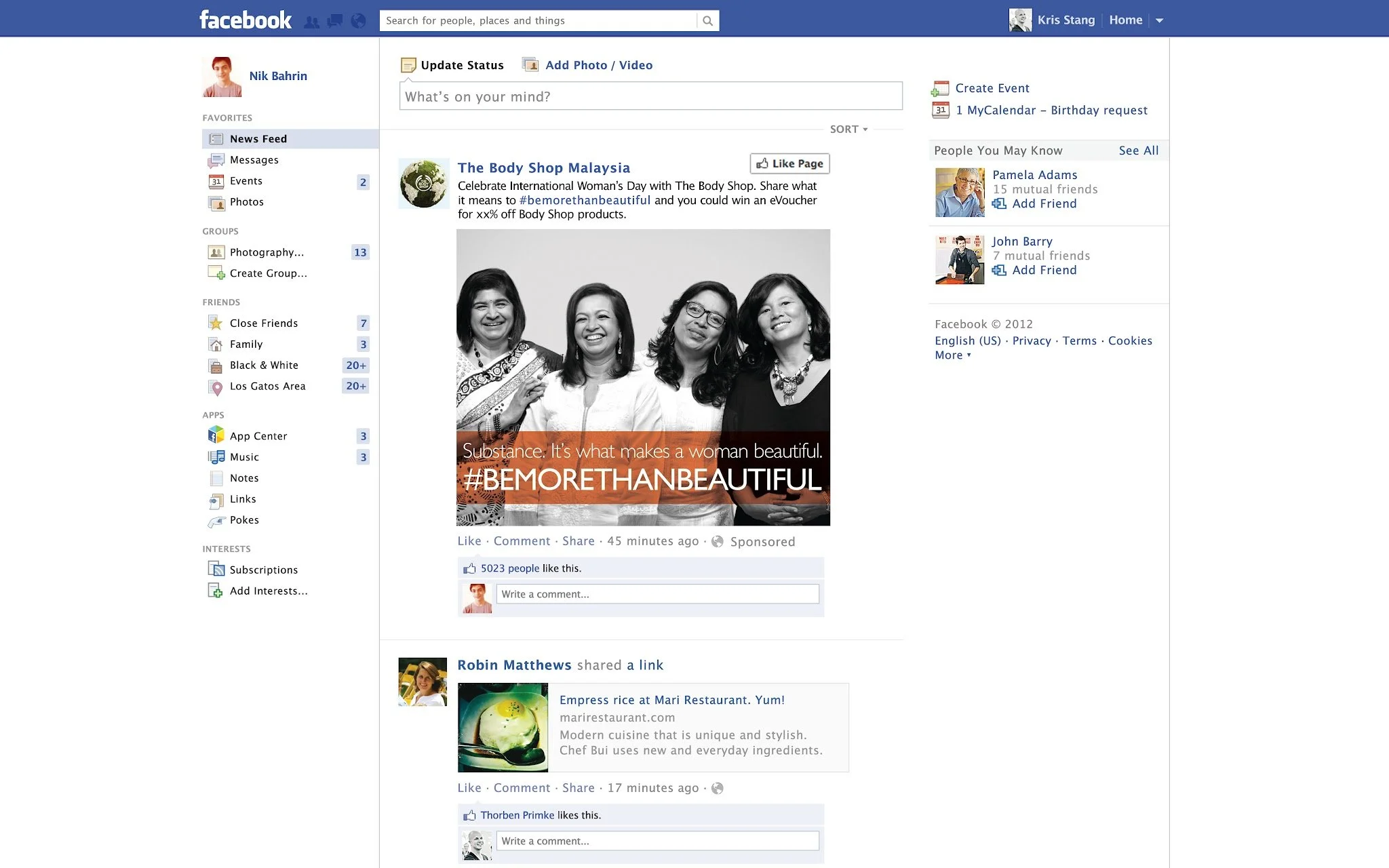Click the Los Gatos Area pin icon
This screenshot has width=1389, height=868.
pos(216,387)
